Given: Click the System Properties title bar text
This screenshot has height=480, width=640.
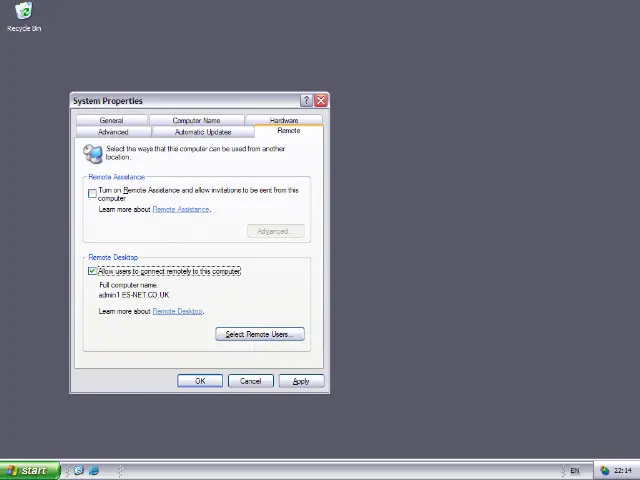Looking at the screenshot, I should click(108, 101).
